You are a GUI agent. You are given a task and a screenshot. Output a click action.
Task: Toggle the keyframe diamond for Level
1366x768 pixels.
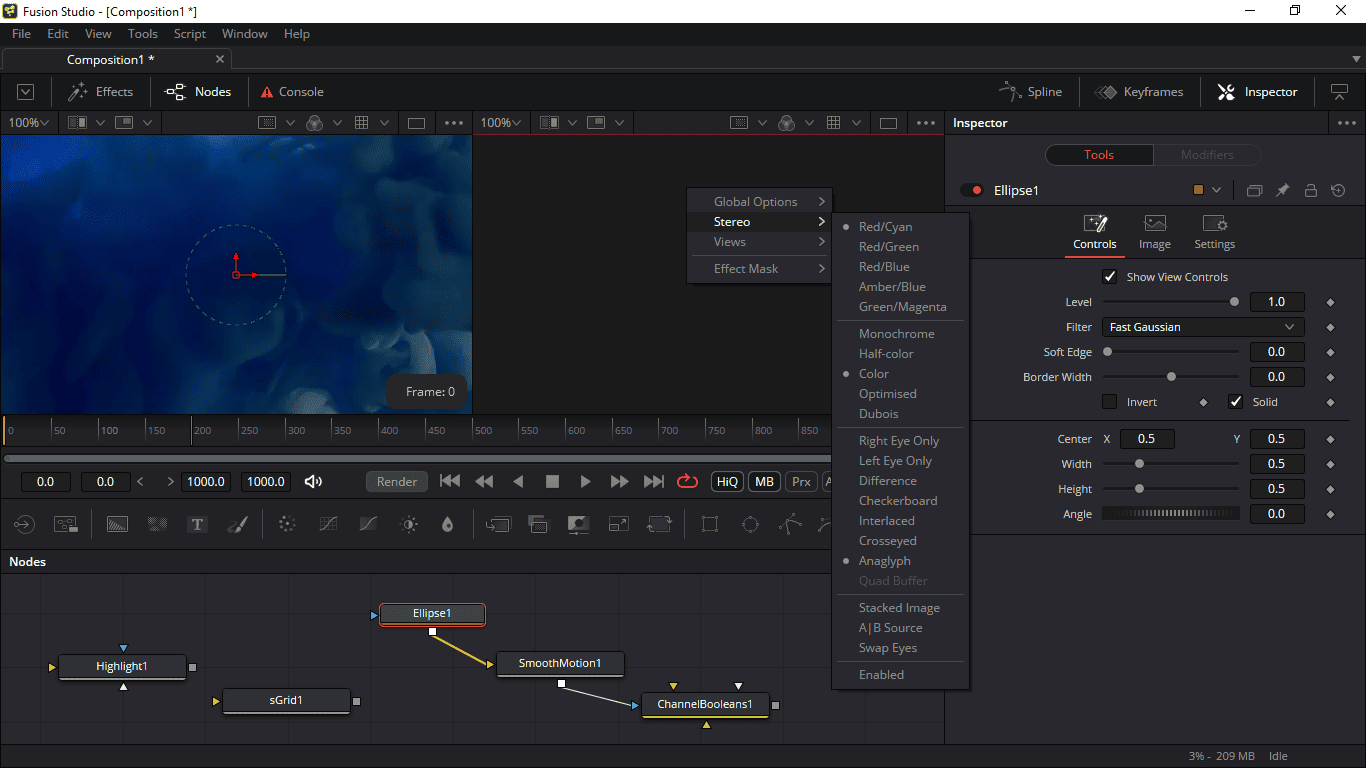pyautogui.click(x=1330, y=302)
